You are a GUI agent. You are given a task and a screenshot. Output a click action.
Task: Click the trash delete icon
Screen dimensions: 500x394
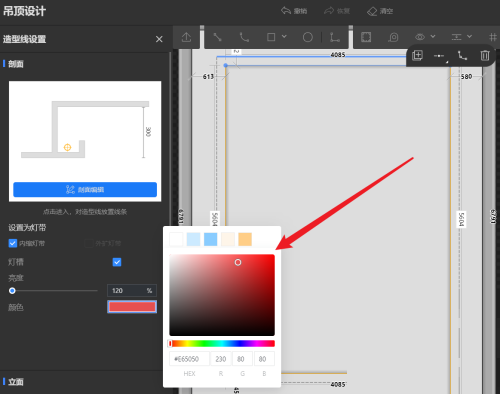[x=485, y=55]
